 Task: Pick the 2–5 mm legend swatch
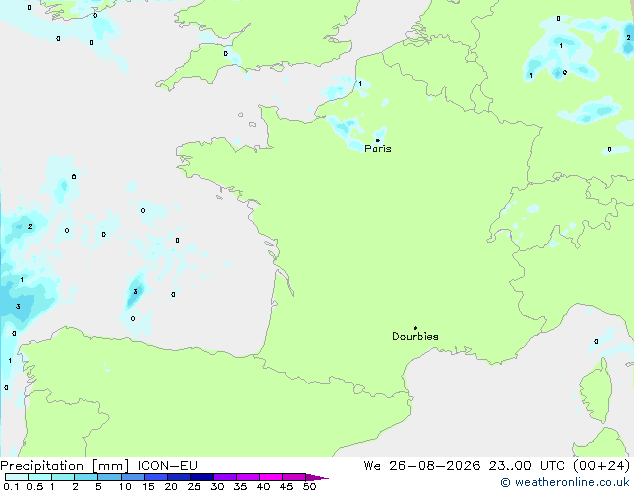pos(86,477)
